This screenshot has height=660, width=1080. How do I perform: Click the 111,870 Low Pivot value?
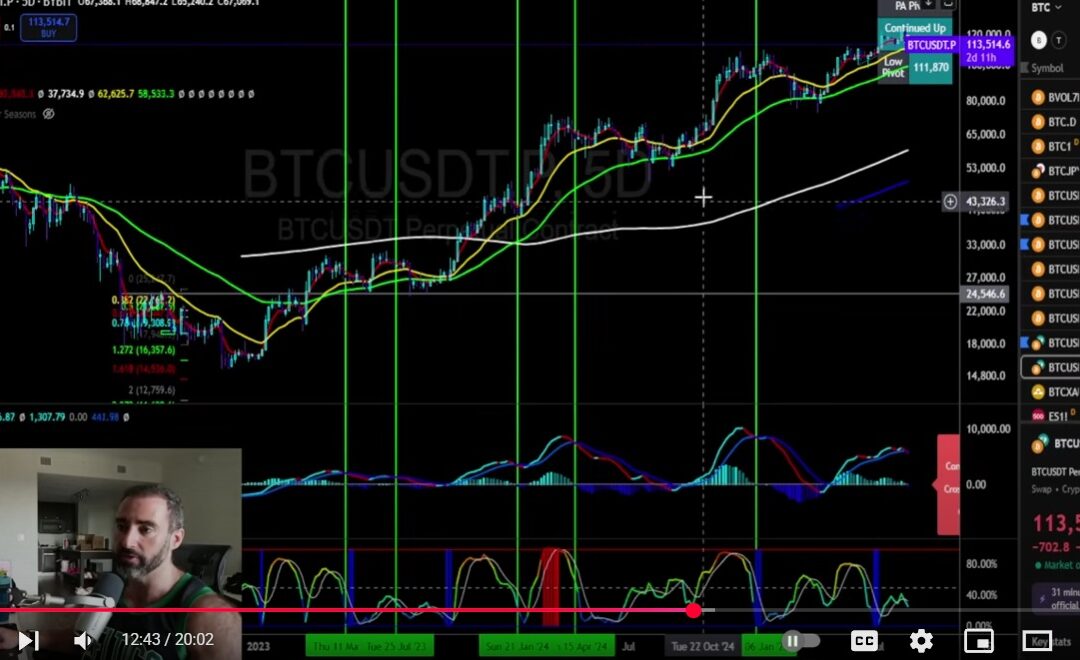click(931, 68)
